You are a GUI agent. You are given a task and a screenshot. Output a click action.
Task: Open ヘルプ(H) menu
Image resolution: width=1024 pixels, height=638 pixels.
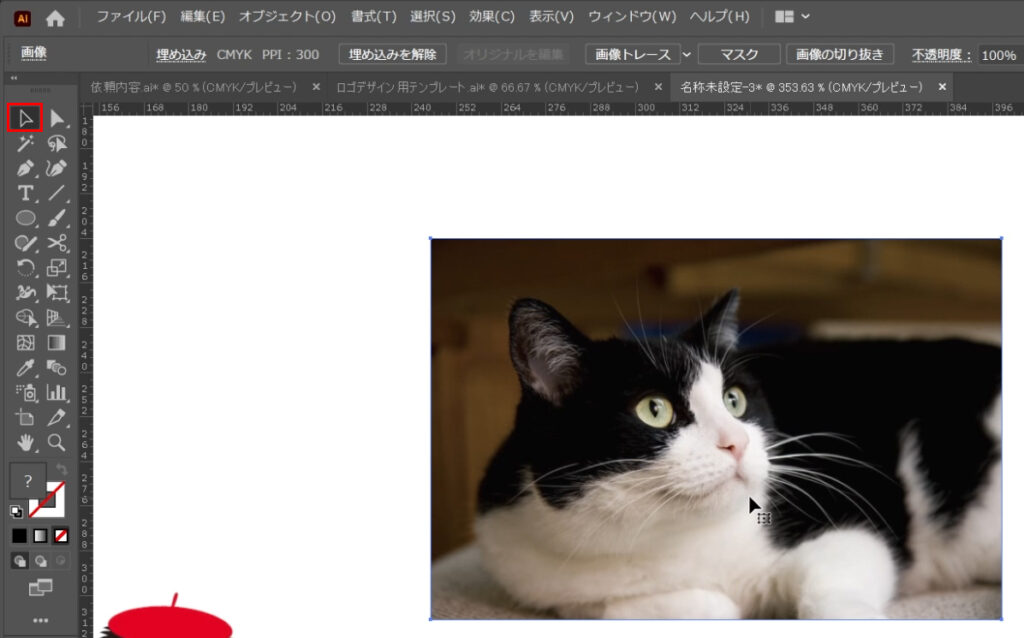tap(720, 17)
